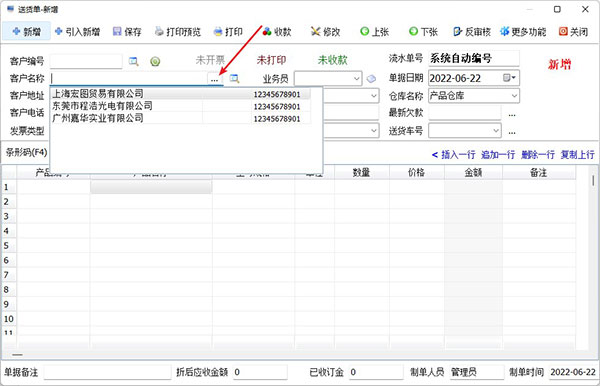Viewport: 600px width, 386px height.
Task: Select row 5 header in the grid
Action: click(x=9, y=246)
